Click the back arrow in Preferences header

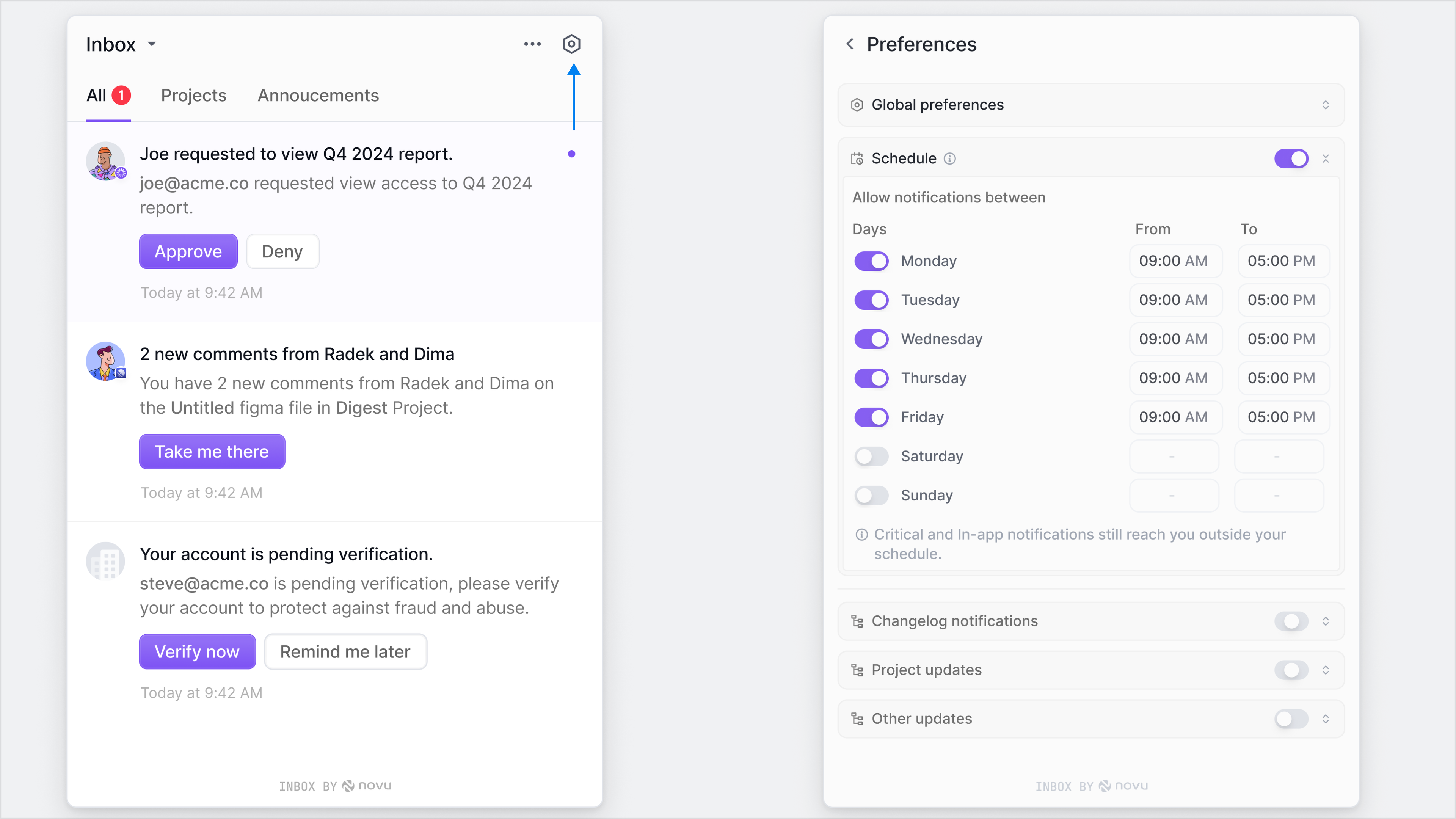click(x=850, y=44)
